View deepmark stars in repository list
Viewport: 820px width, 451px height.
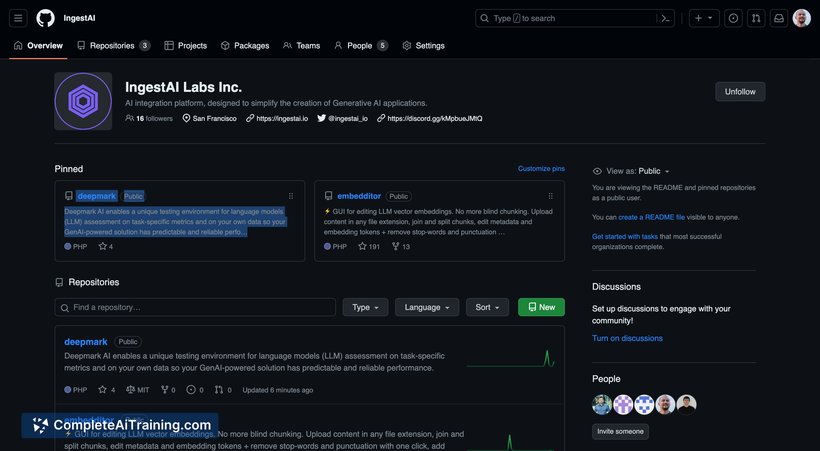coord(107,390)
